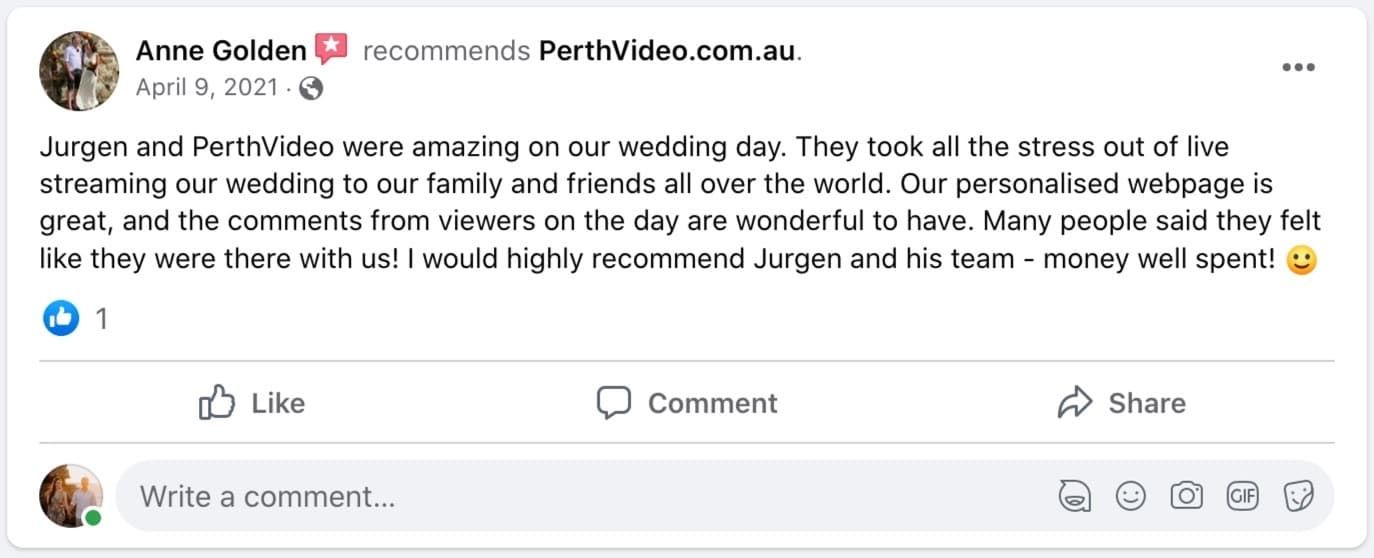Like Anne Golden's recommendation post
The image size is (1374, 558).
(252, 403)
